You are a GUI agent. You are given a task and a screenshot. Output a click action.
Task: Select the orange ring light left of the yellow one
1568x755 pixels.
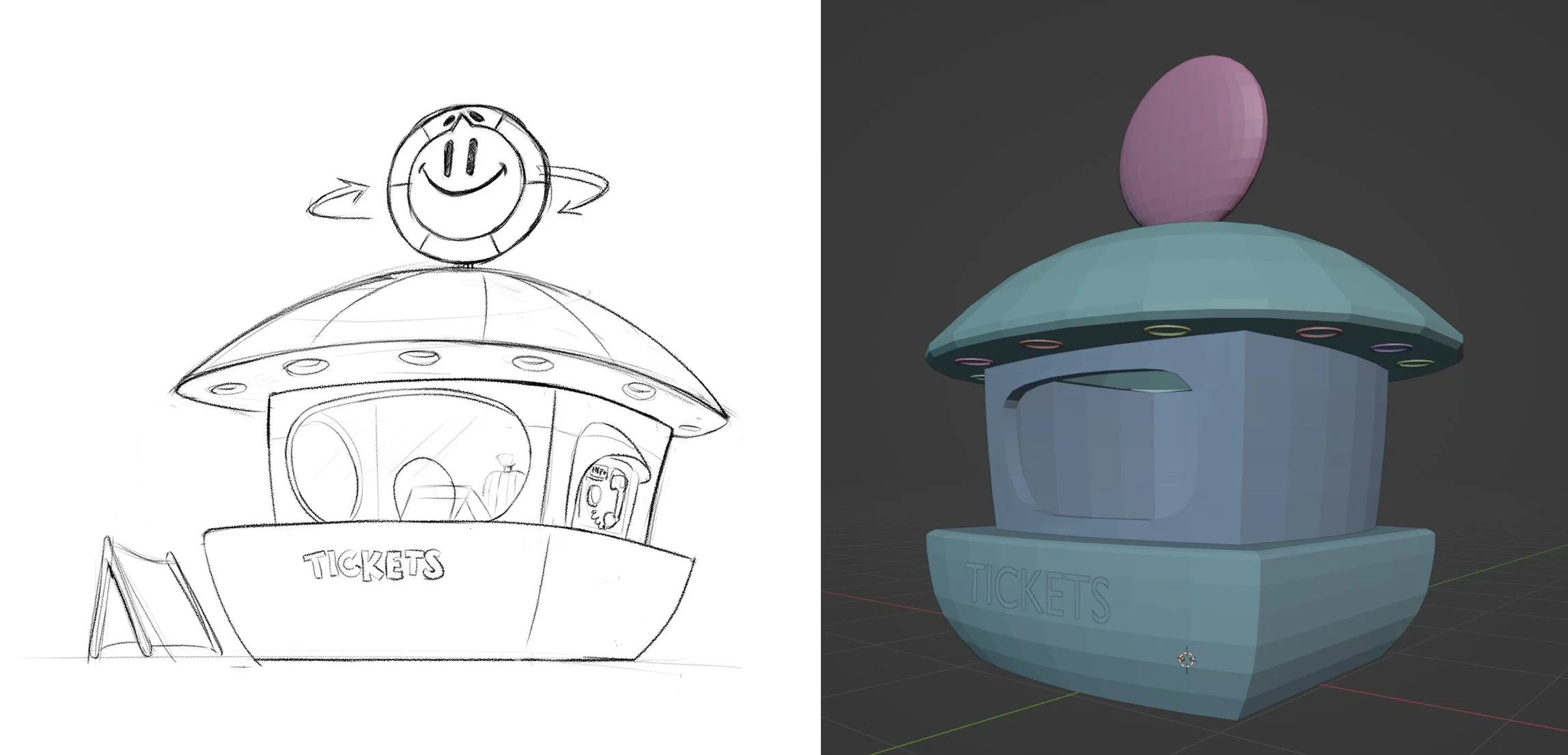[x=1041, y=344]
